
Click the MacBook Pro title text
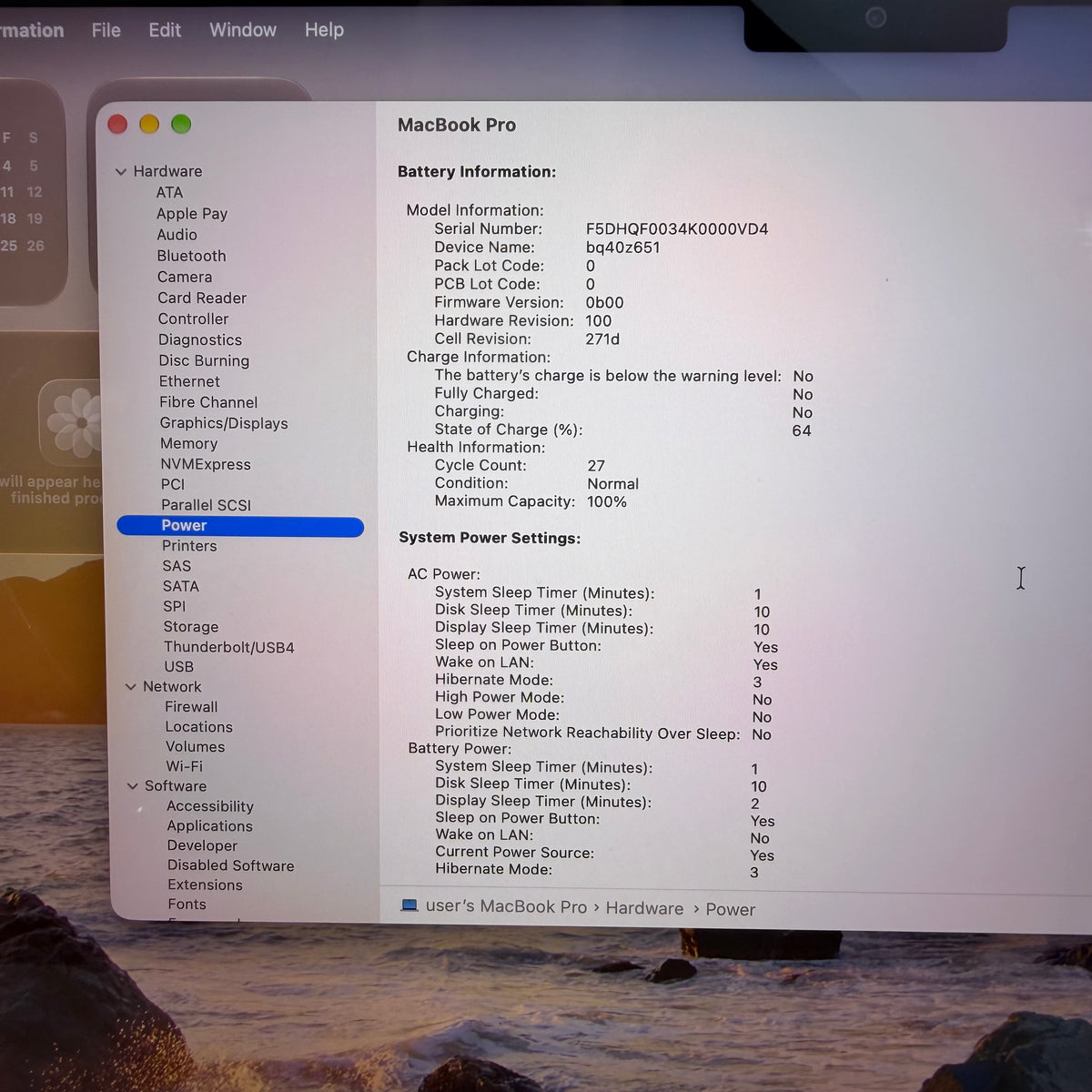coord(457,126)
